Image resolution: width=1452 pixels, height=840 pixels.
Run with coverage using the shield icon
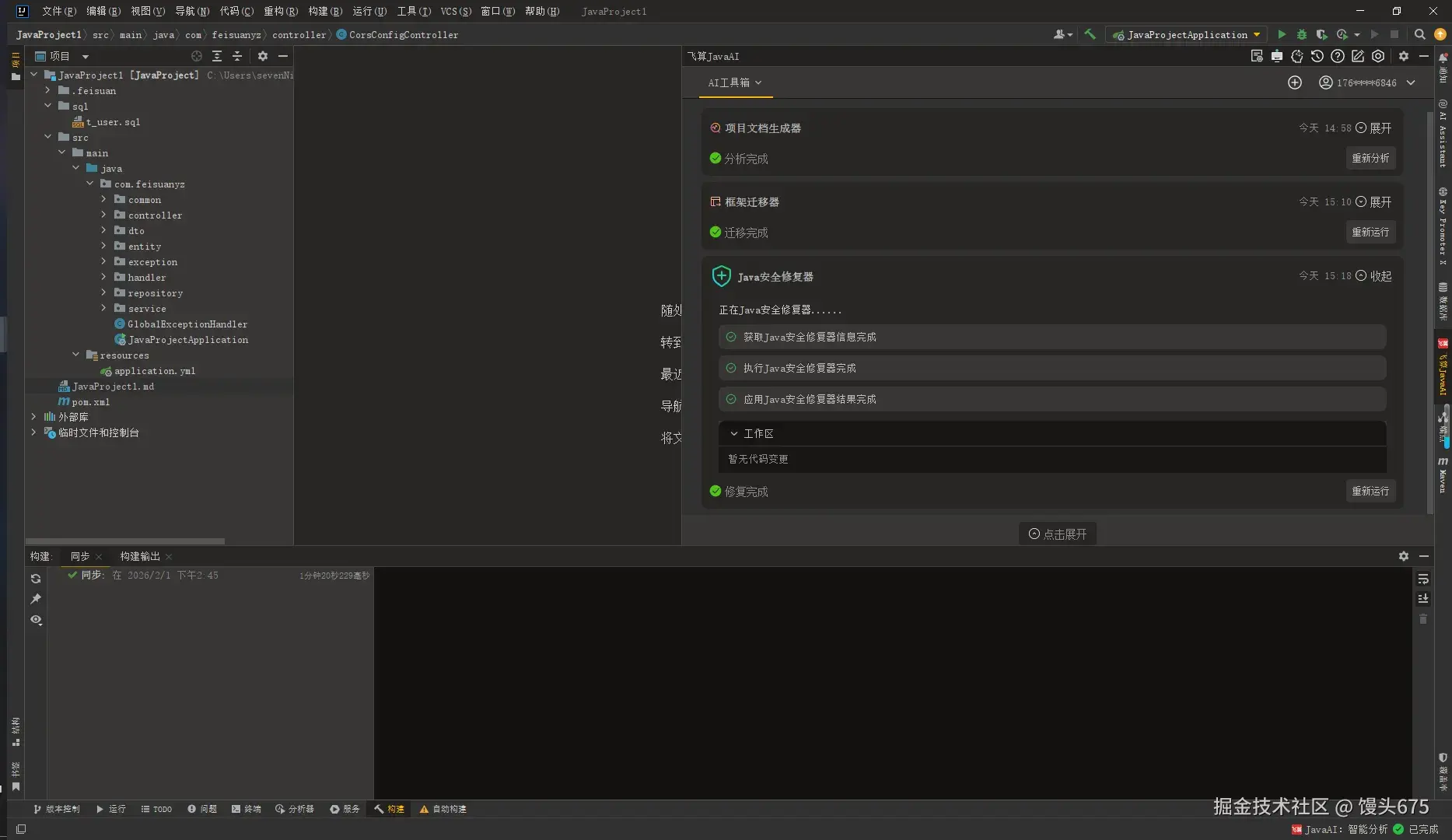pyautogui.click(x=1321, y=34)
